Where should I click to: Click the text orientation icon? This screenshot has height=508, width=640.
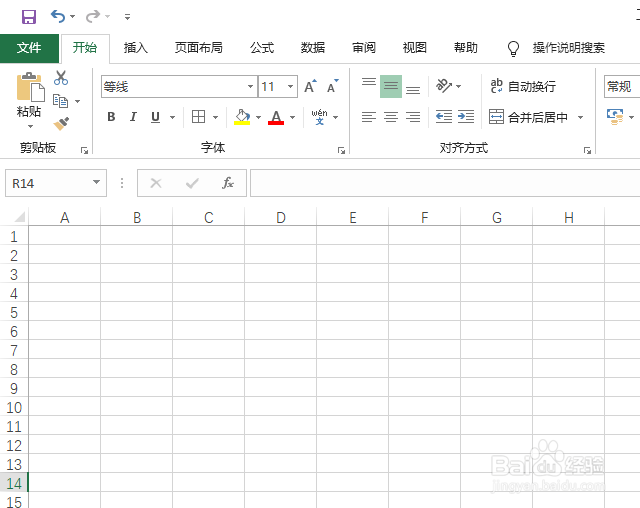coord(444,86)
